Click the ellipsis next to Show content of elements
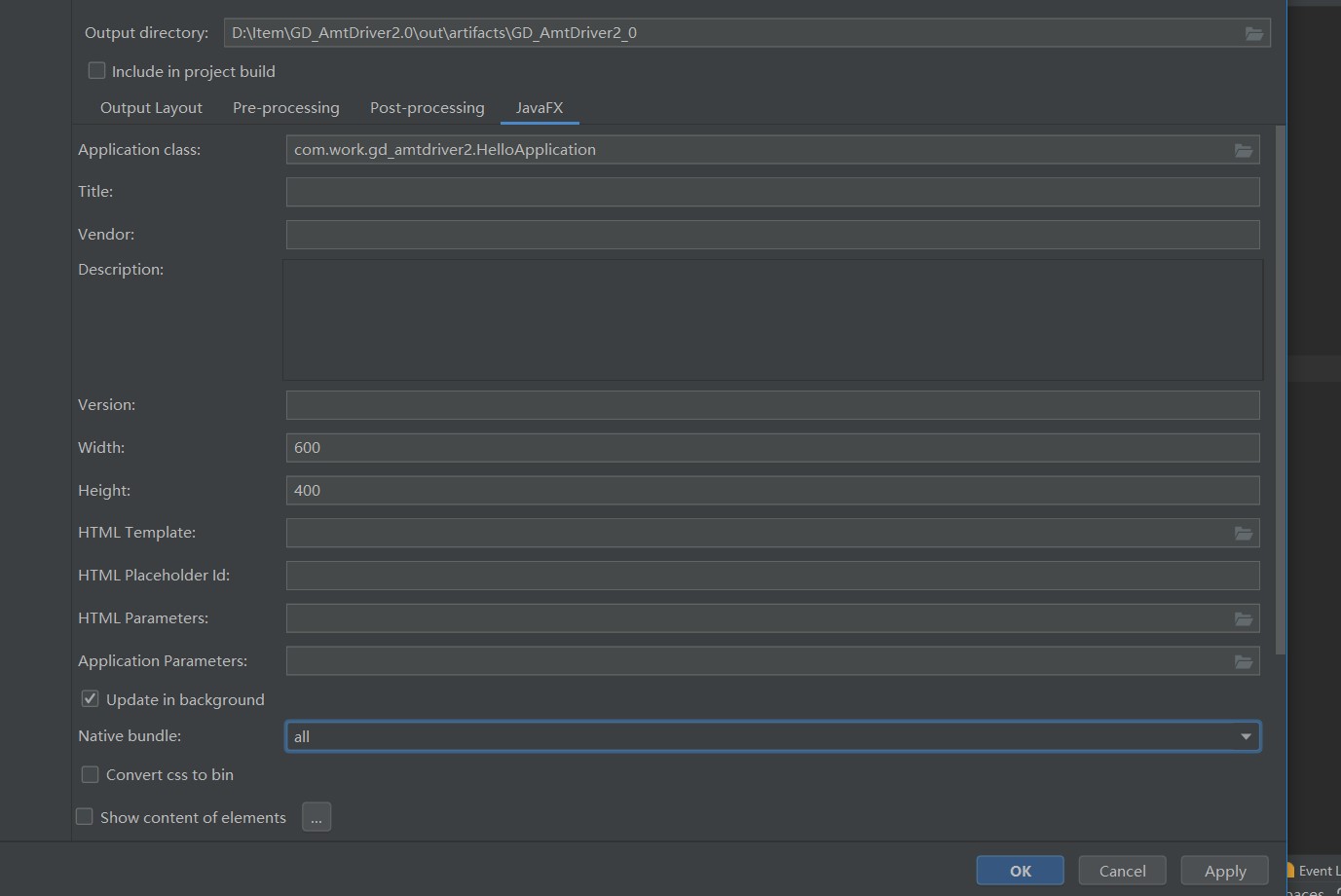Viewport: 1341px width, 896px height. pyautogui.click(x=316, y=817)
